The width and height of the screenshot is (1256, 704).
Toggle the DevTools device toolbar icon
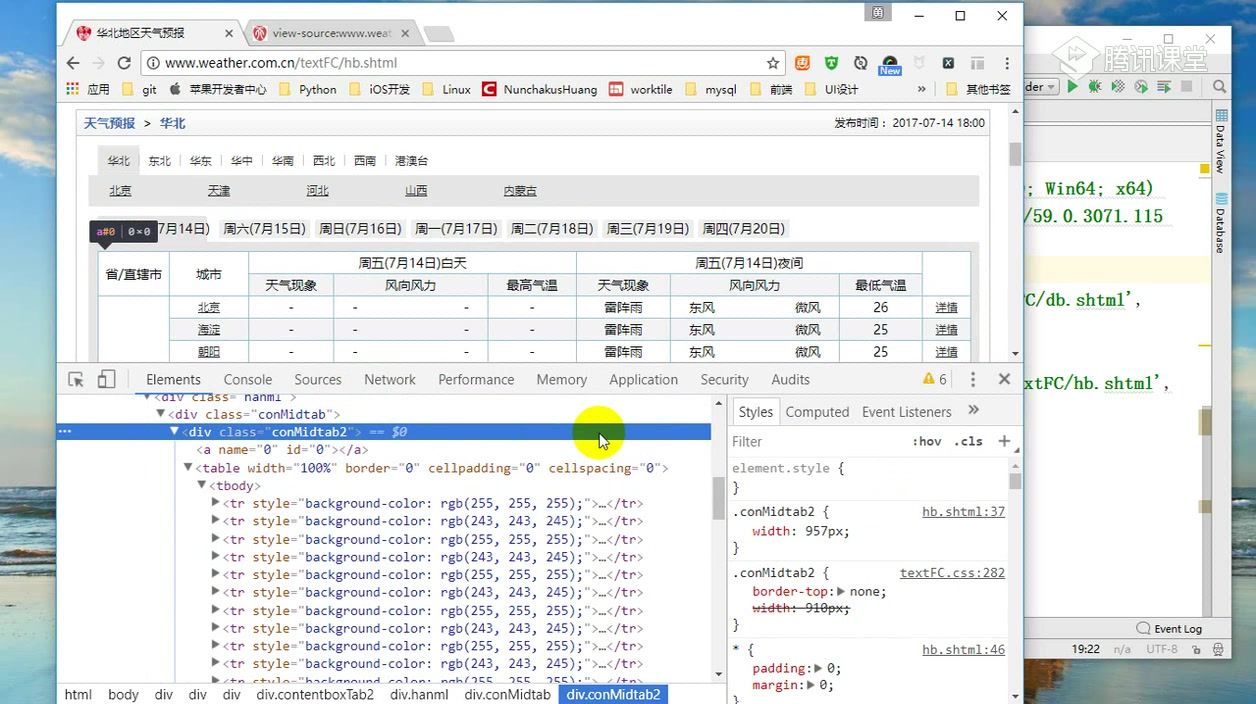(x=106, y=379)
